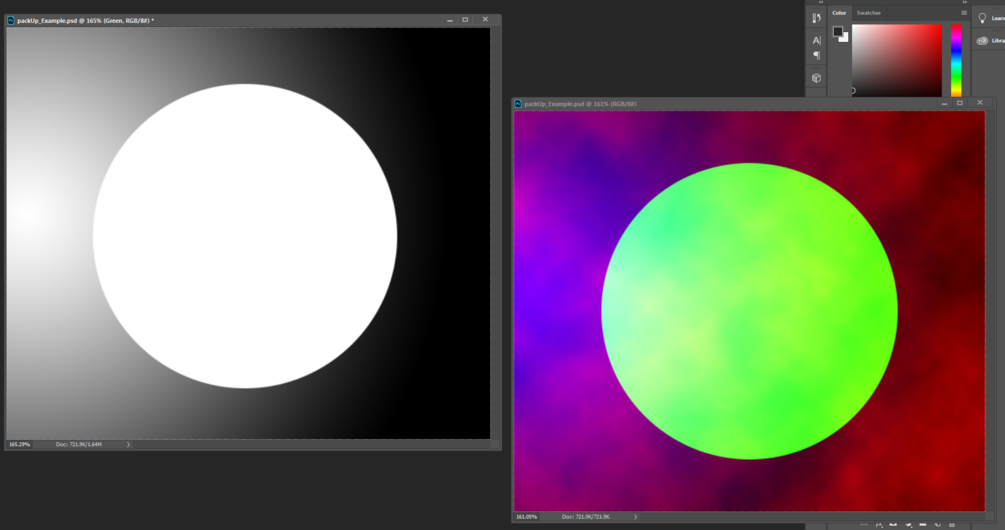Open the Character panel icon

tap(817, 40)
